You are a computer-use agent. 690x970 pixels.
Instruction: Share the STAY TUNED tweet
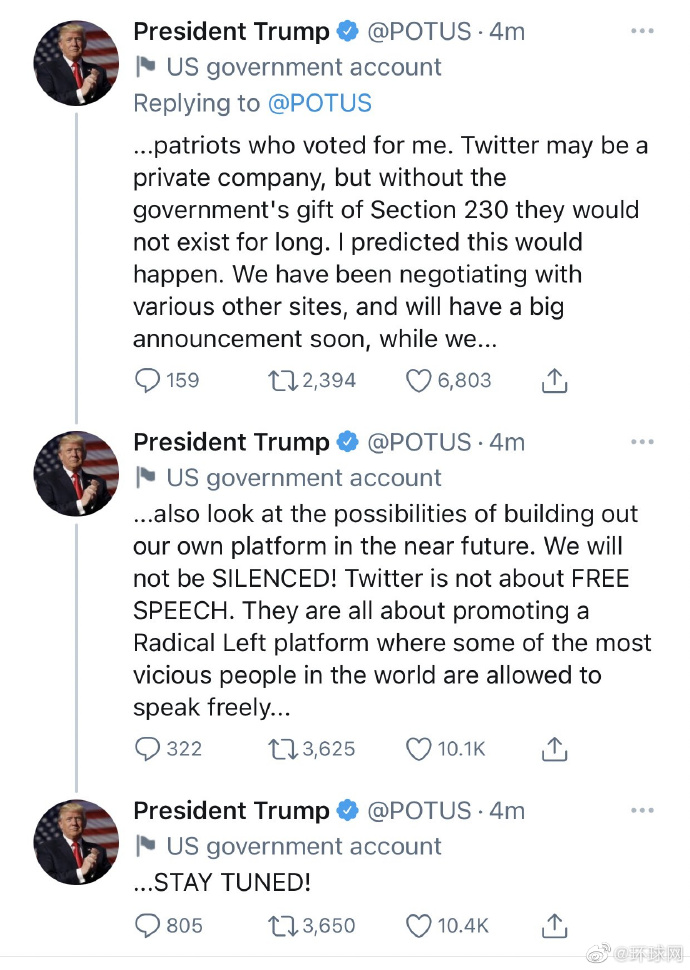click(554, 926)
